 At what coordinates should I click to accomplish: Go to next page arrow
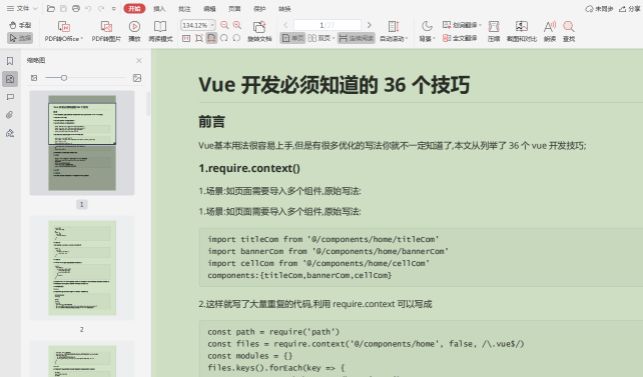click(369, 25)
